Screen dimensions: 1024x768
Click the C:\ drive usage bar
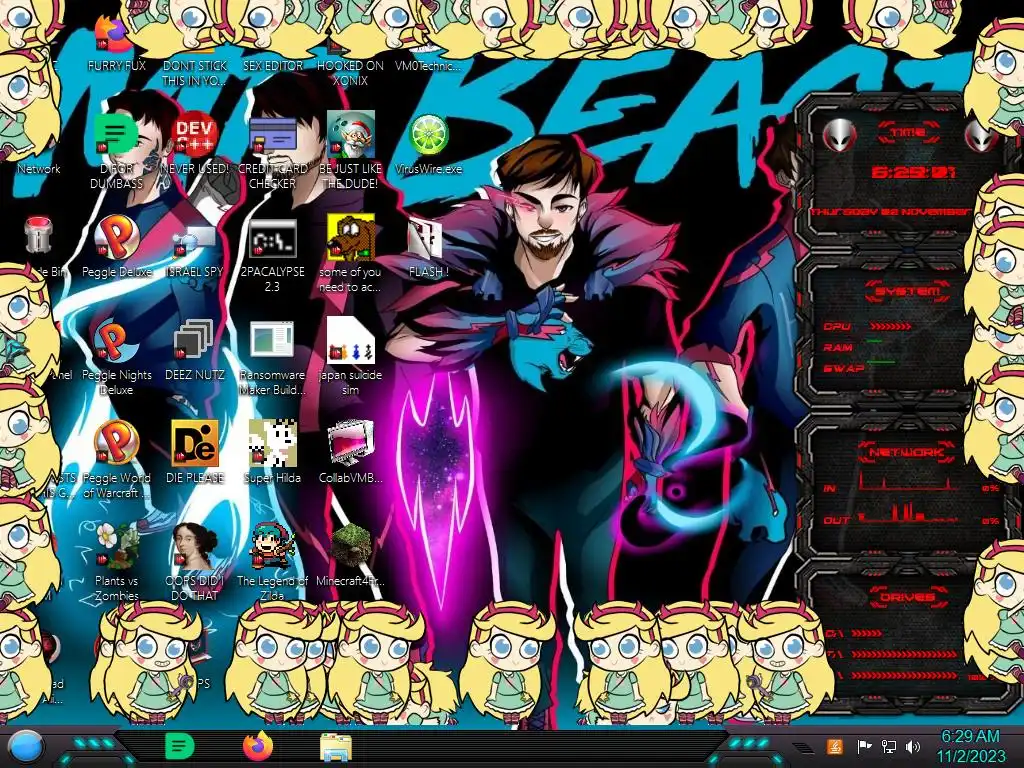[867, 633]
